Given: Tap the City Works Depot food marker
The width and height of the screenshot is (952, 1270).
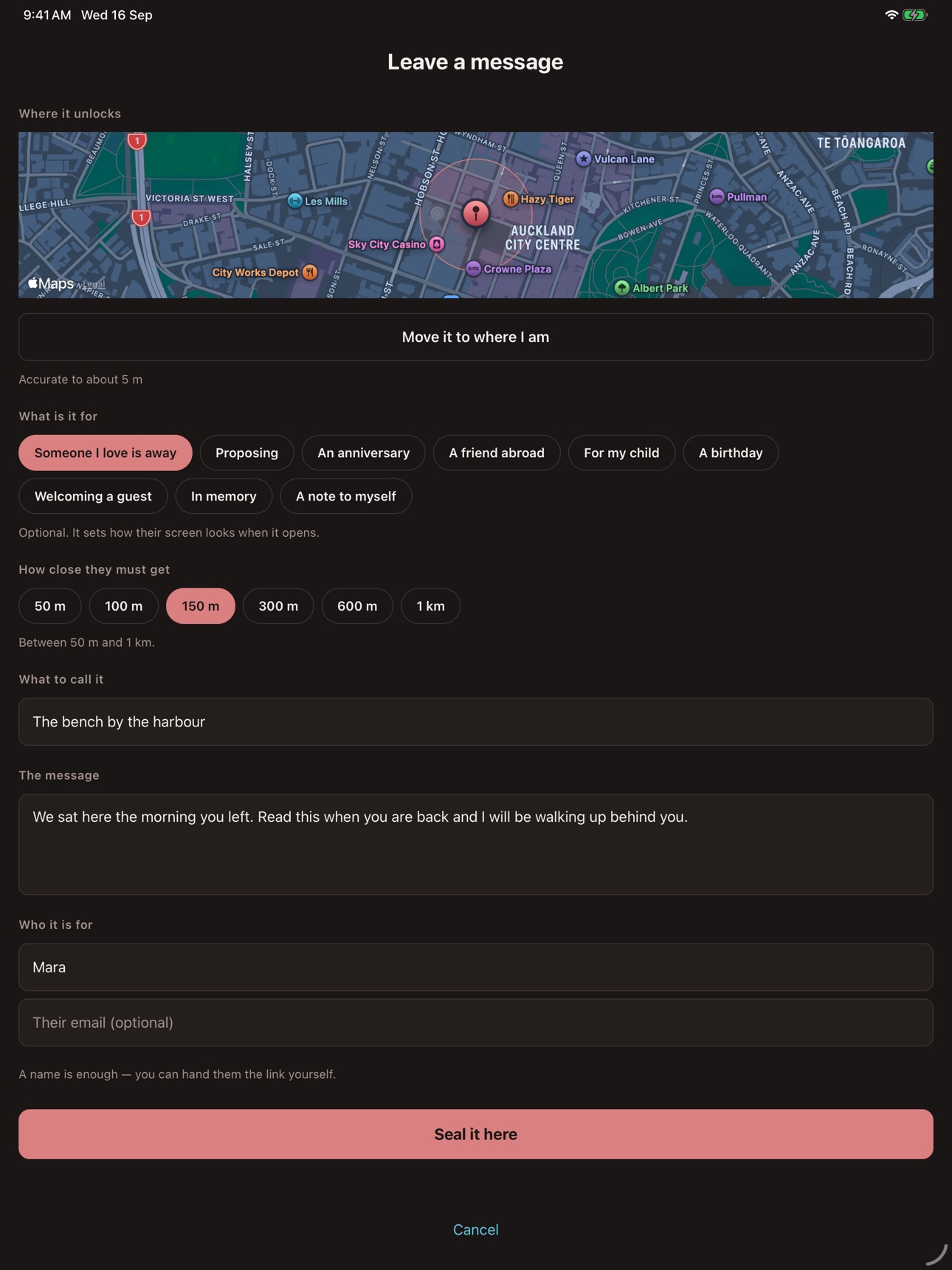Looking at the screenshot, I should 310,272.
